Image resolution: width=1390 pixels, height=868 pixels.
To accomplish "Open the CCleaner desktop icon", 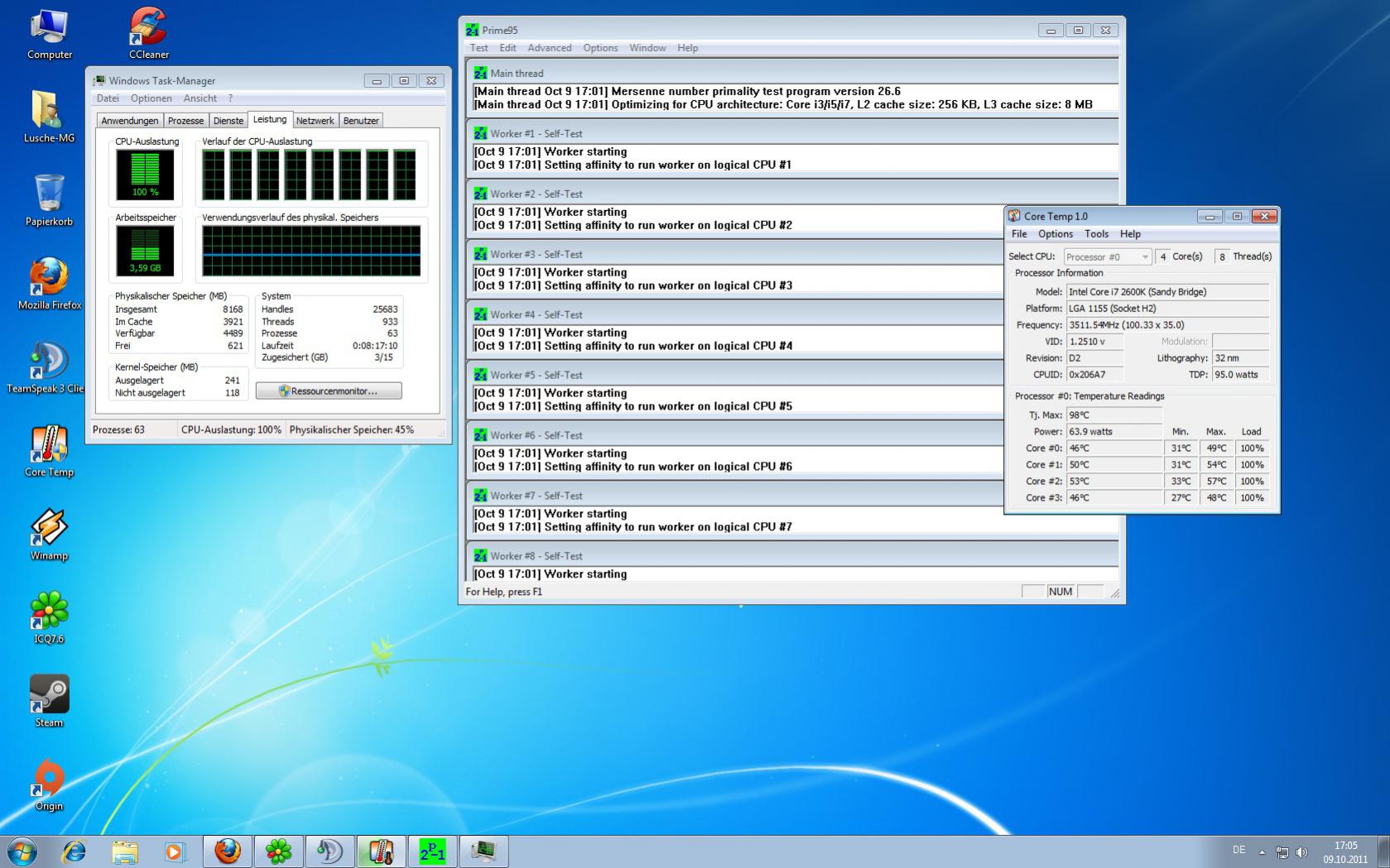I will pyautogui.click(x=148, y=33).
